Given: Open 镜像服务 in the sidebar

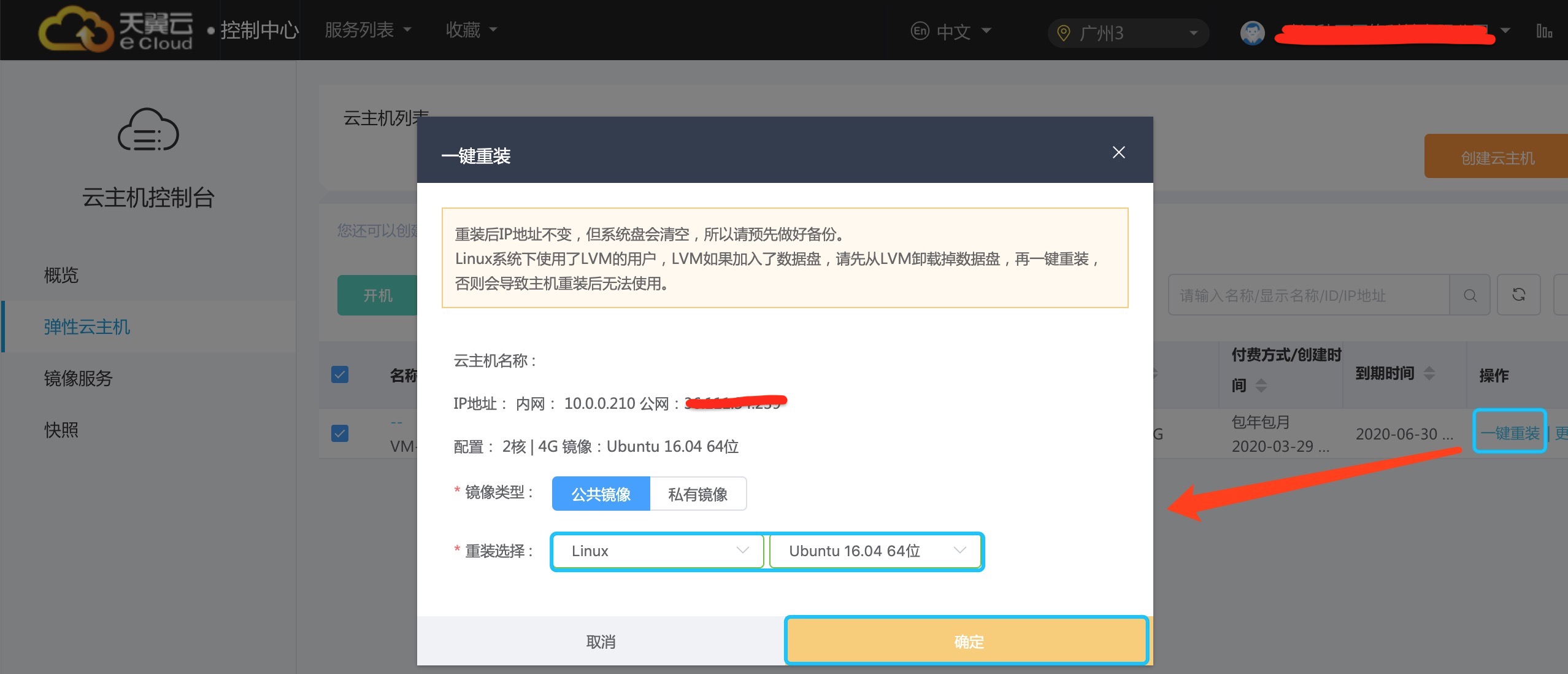Looking at the screenshot, I should tap(79, 378).
